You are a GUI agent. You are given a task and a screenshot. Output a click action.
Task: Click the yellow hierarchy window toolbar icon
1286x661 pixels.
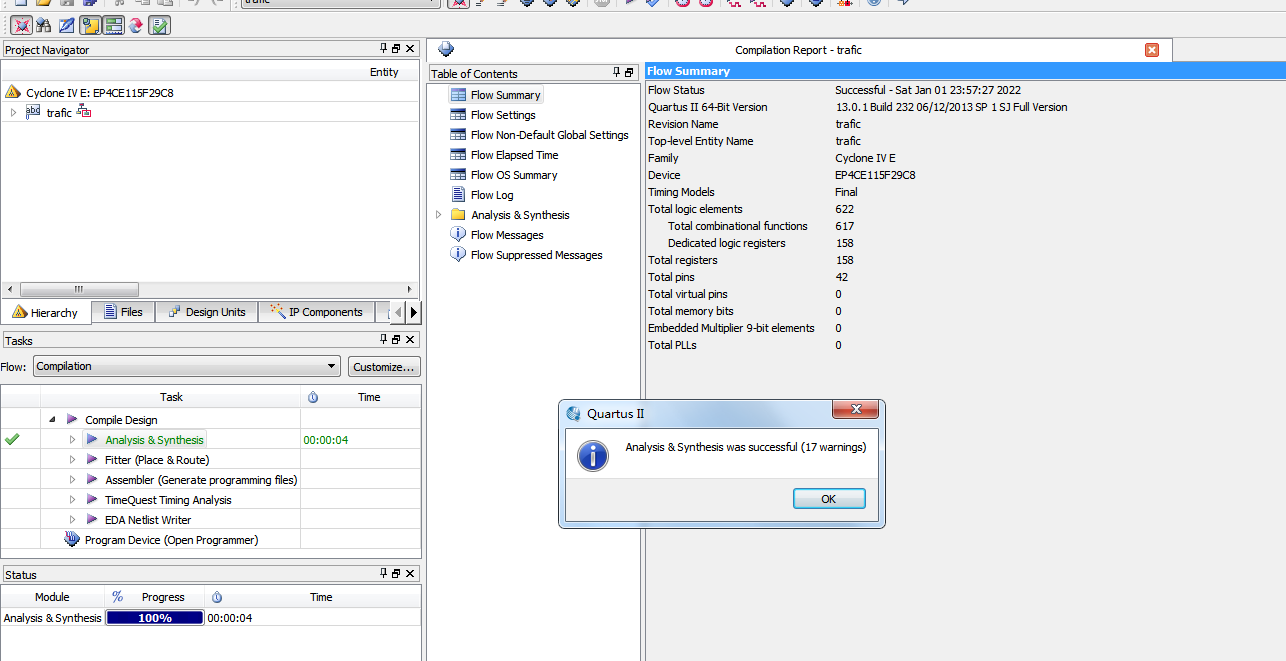pyautogui.click(x=90, y=25)
